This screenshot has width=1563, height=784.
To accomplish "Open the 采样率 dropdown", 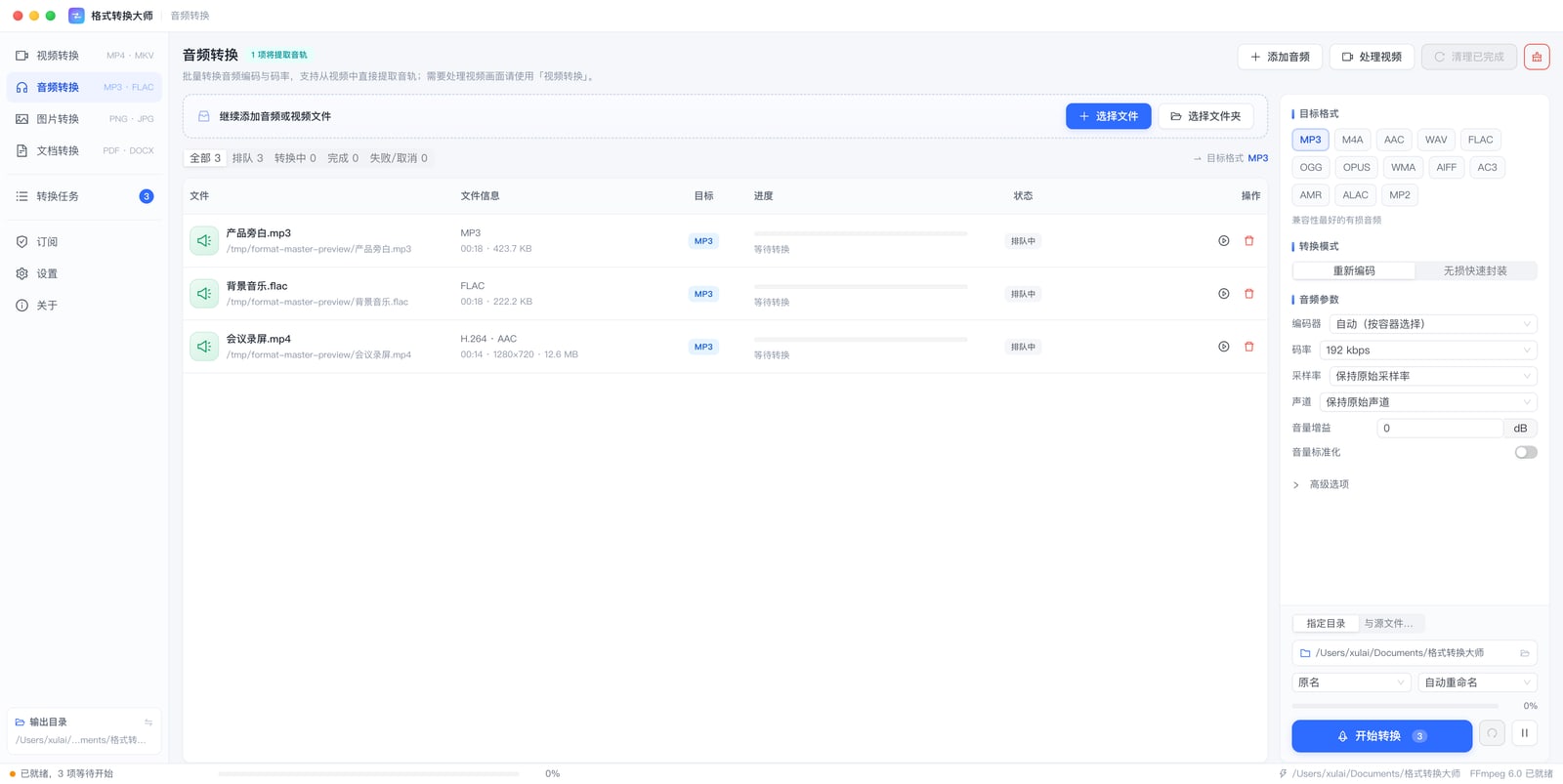I will pos(1433,376).
